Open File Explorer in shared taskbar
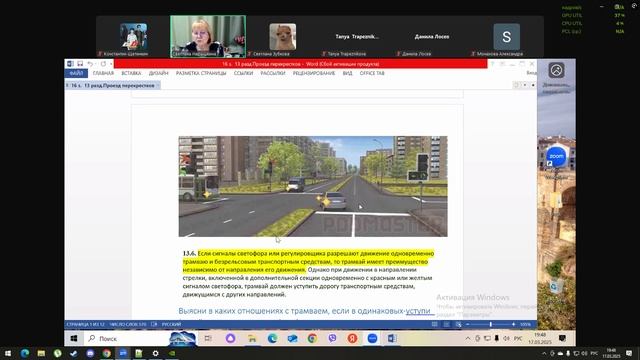 click(x=252, y=338)
